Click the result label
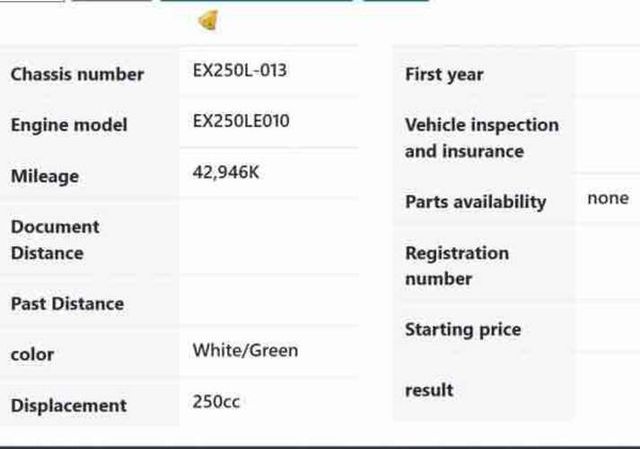The image size is (640, 449). pos(429,391)
